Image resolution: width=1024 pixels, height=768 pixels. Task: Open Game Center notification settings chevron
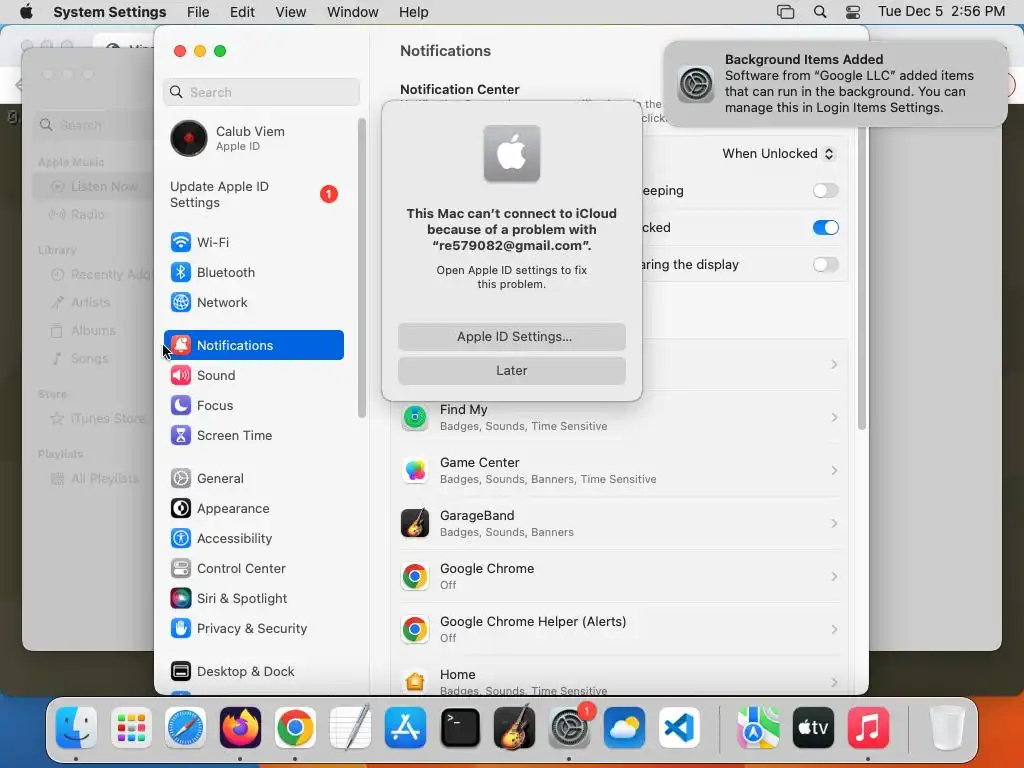(834, 470)
